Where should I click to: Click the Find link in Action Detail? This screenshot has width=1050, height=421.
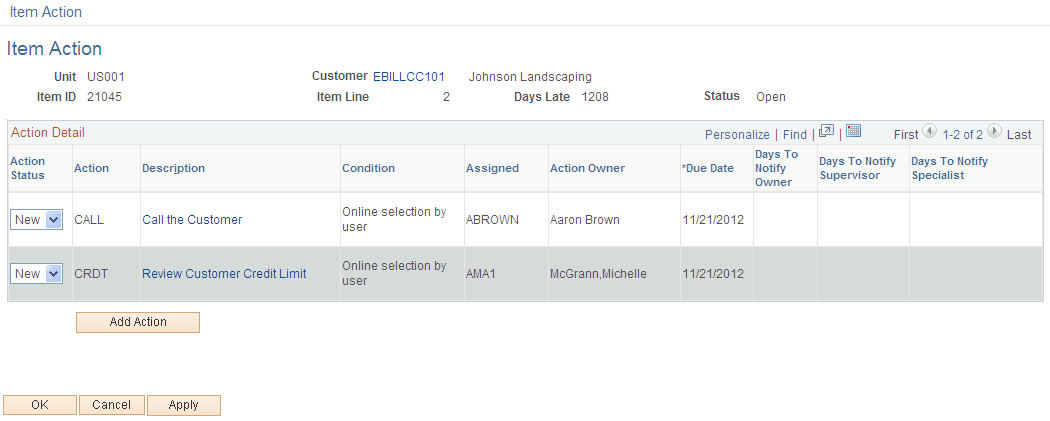[795, 134]
